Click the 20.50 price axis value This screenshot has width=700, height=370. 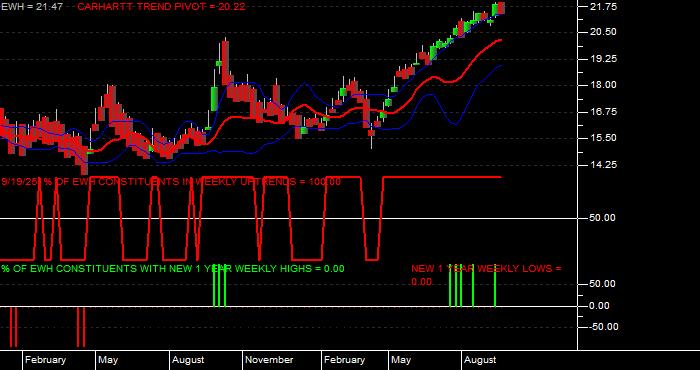point(604,32)
